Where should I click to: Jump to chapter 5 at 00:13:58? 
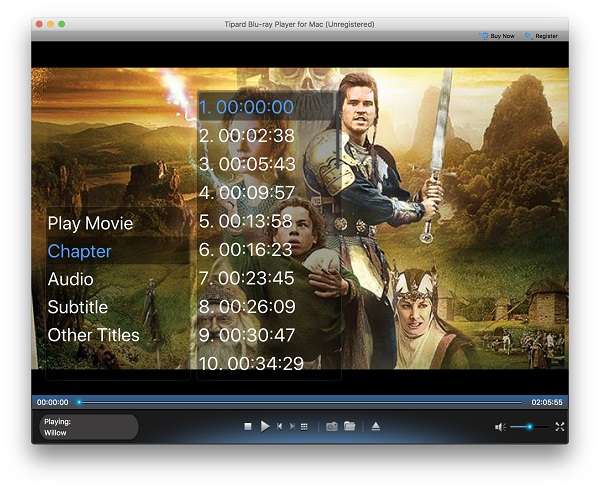click(246, 221)
